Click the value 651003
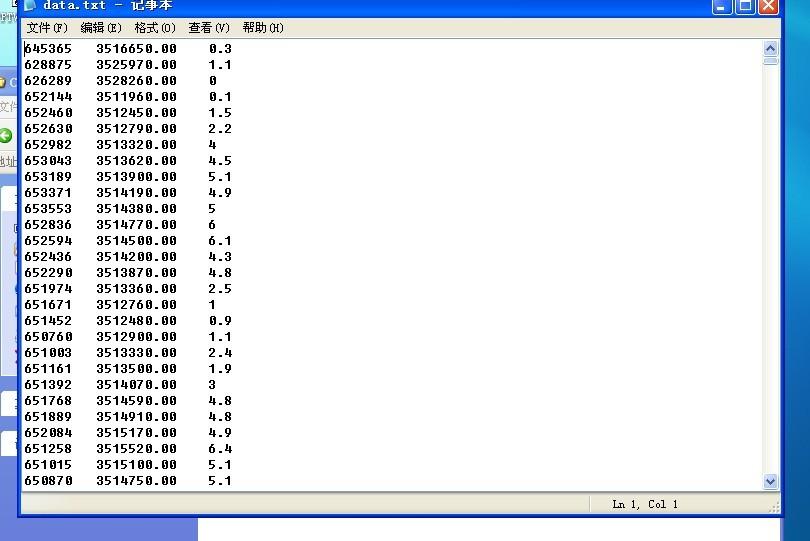This screenshot has height=541, width=810. (x=48, y=353)
